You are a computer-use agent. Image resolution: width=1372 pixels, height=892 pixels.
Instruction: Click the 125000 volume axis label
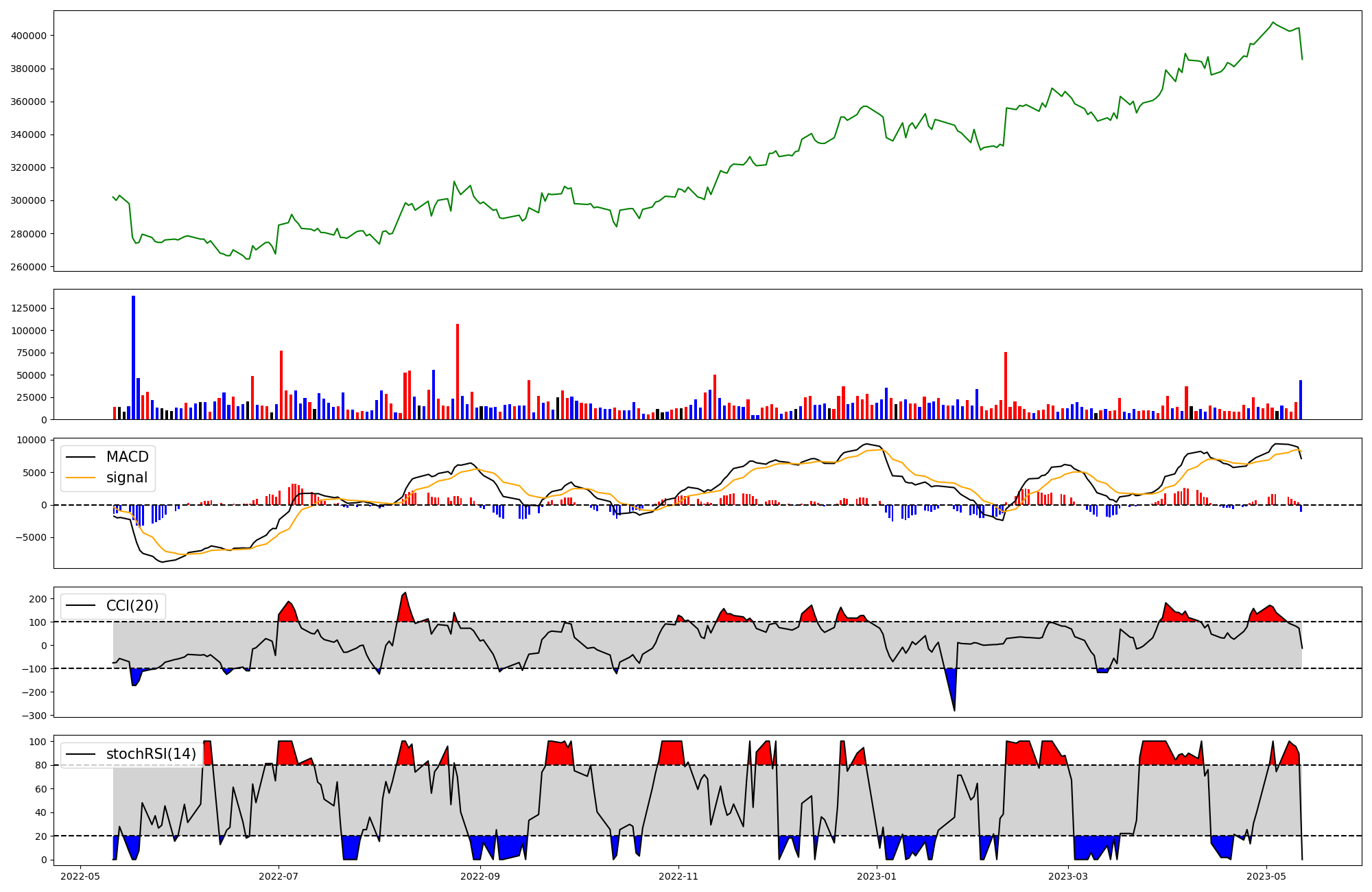point(29,308)
